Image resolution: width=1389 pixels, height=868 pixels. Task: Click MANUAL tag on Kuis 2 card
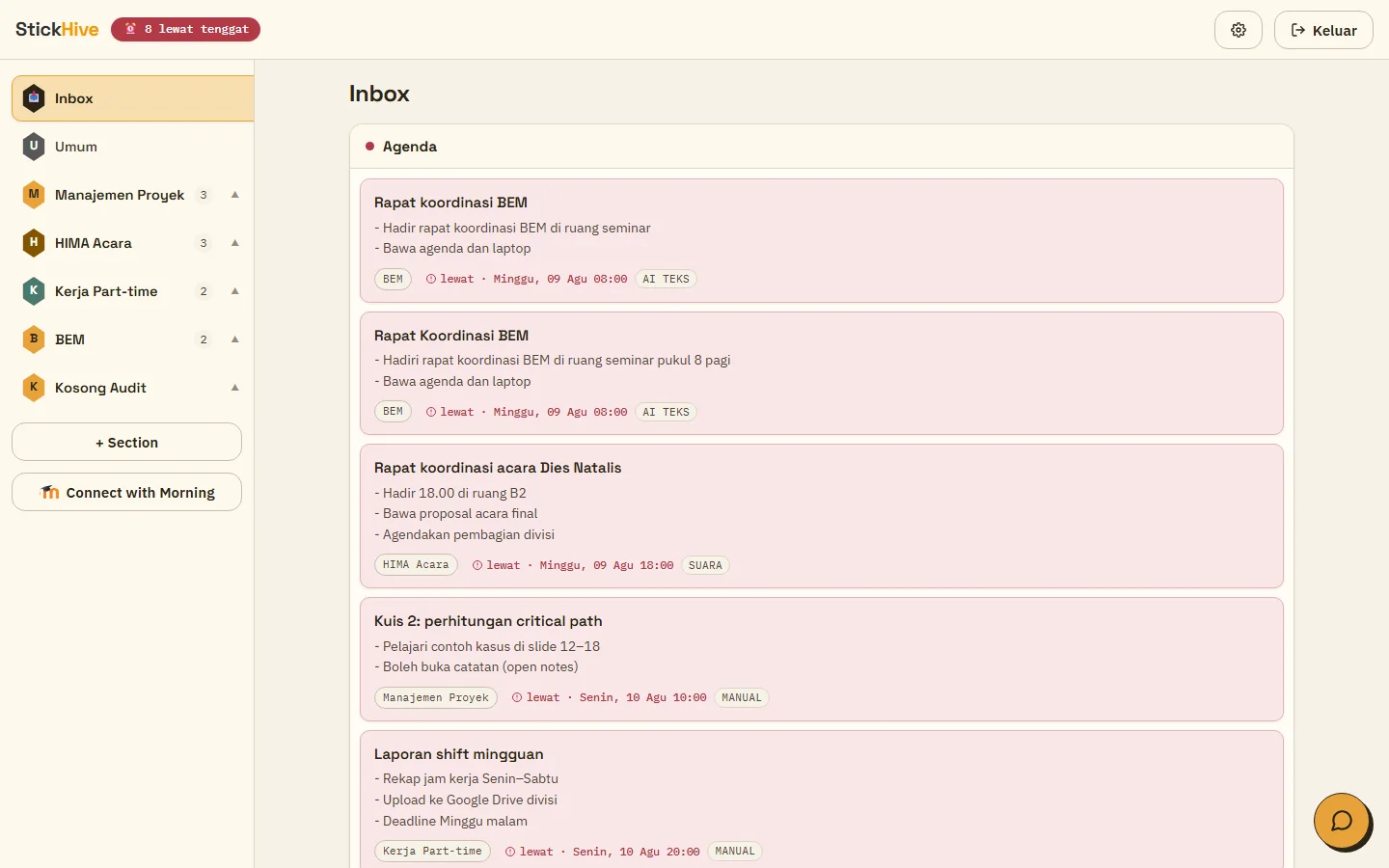[742, 697]
